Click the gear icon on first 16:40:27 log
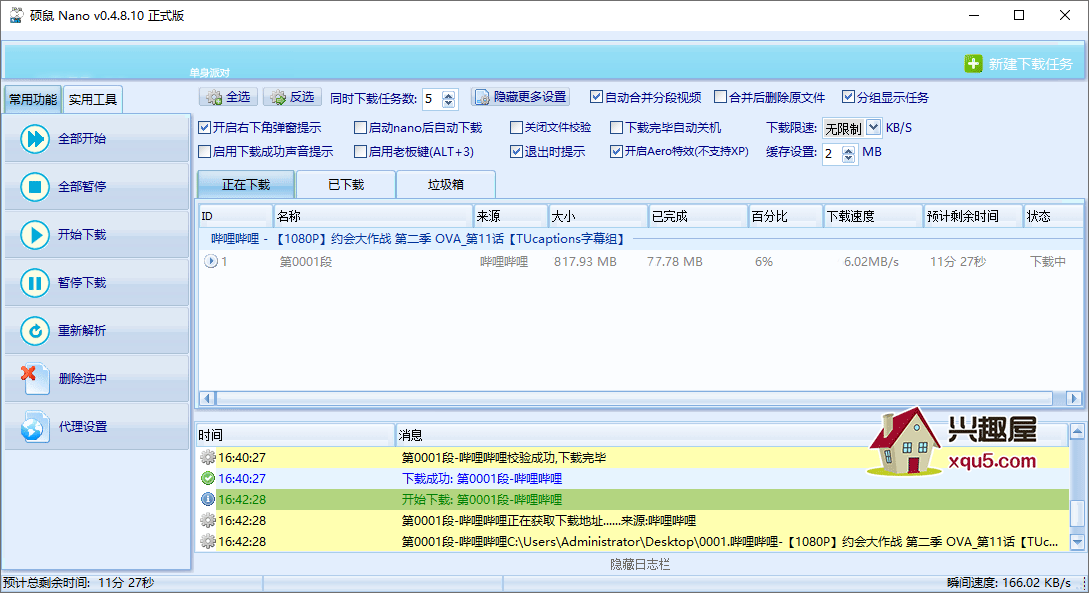Screen dimensions: 1089x593 208,458
